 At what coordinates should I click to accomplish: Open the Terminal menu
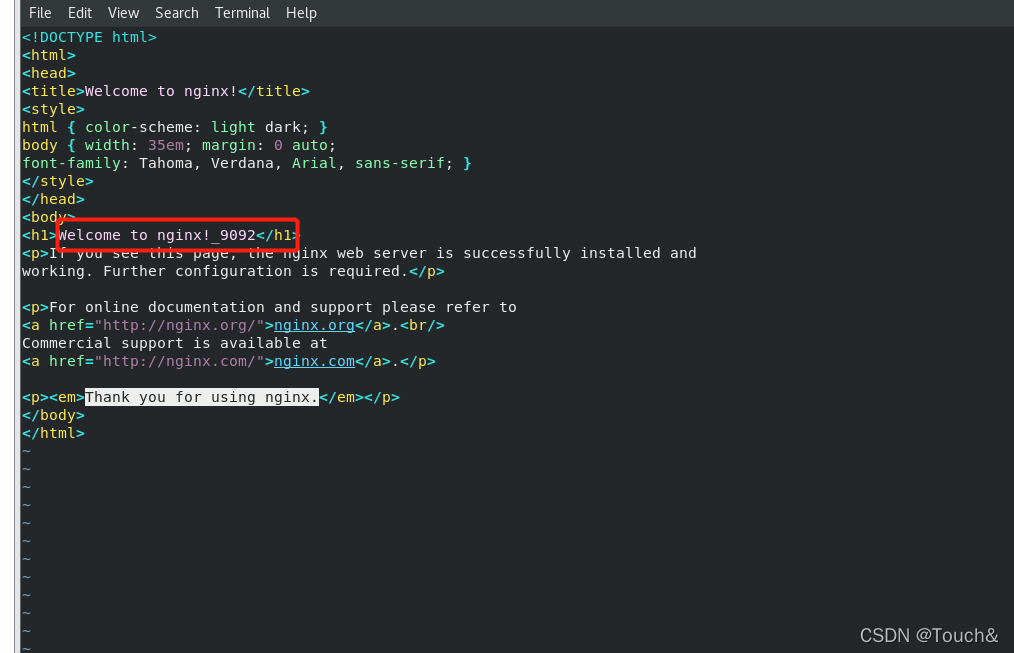pyautogui.click(x=243, y=13)
